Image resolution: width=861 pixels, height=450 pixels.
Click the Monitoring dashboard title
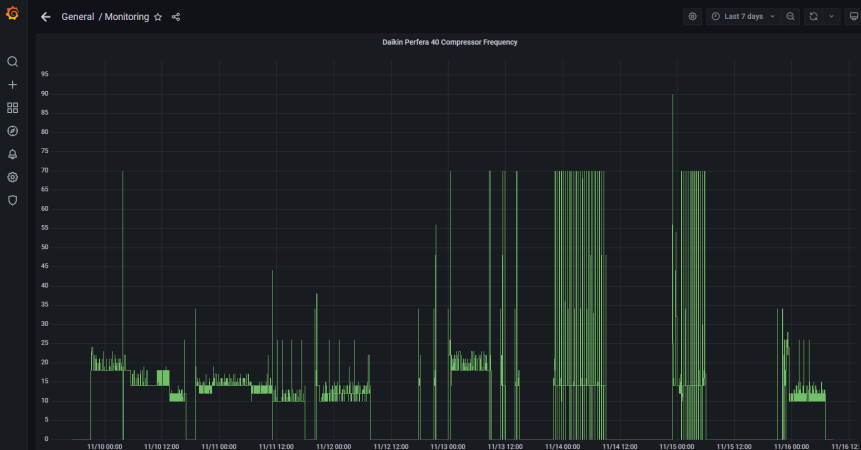(126, 17)
